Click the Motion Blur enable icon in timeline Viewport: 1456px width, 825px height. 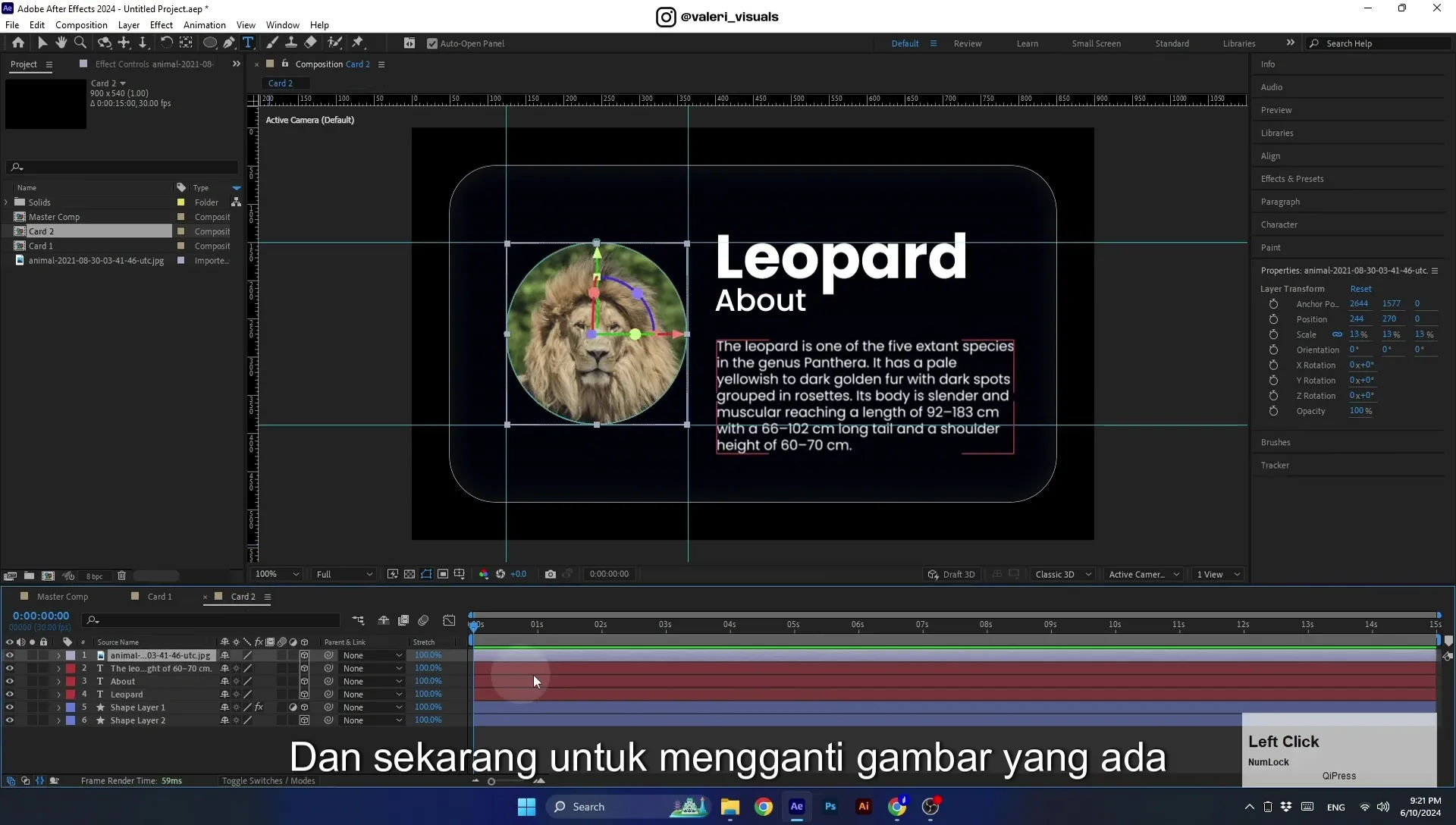pos(423,620)
